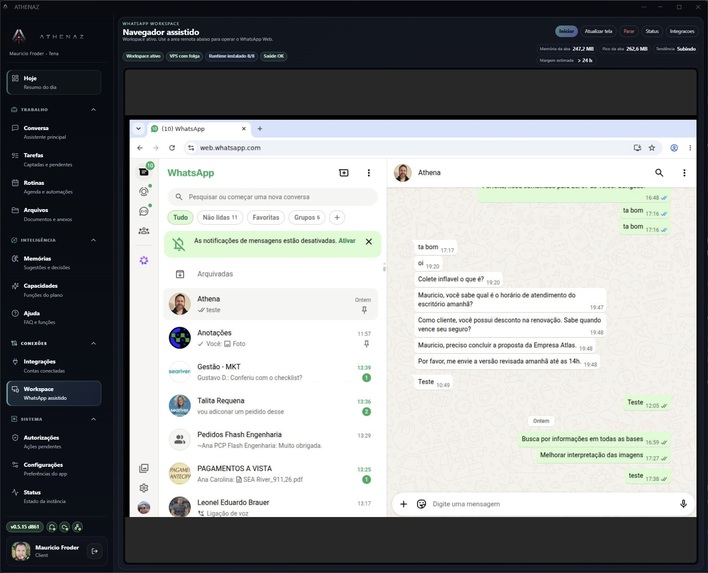The image size is (708, 573).
Task: Collapse the SISTEMA sidebar section
Action: point(93,419)
